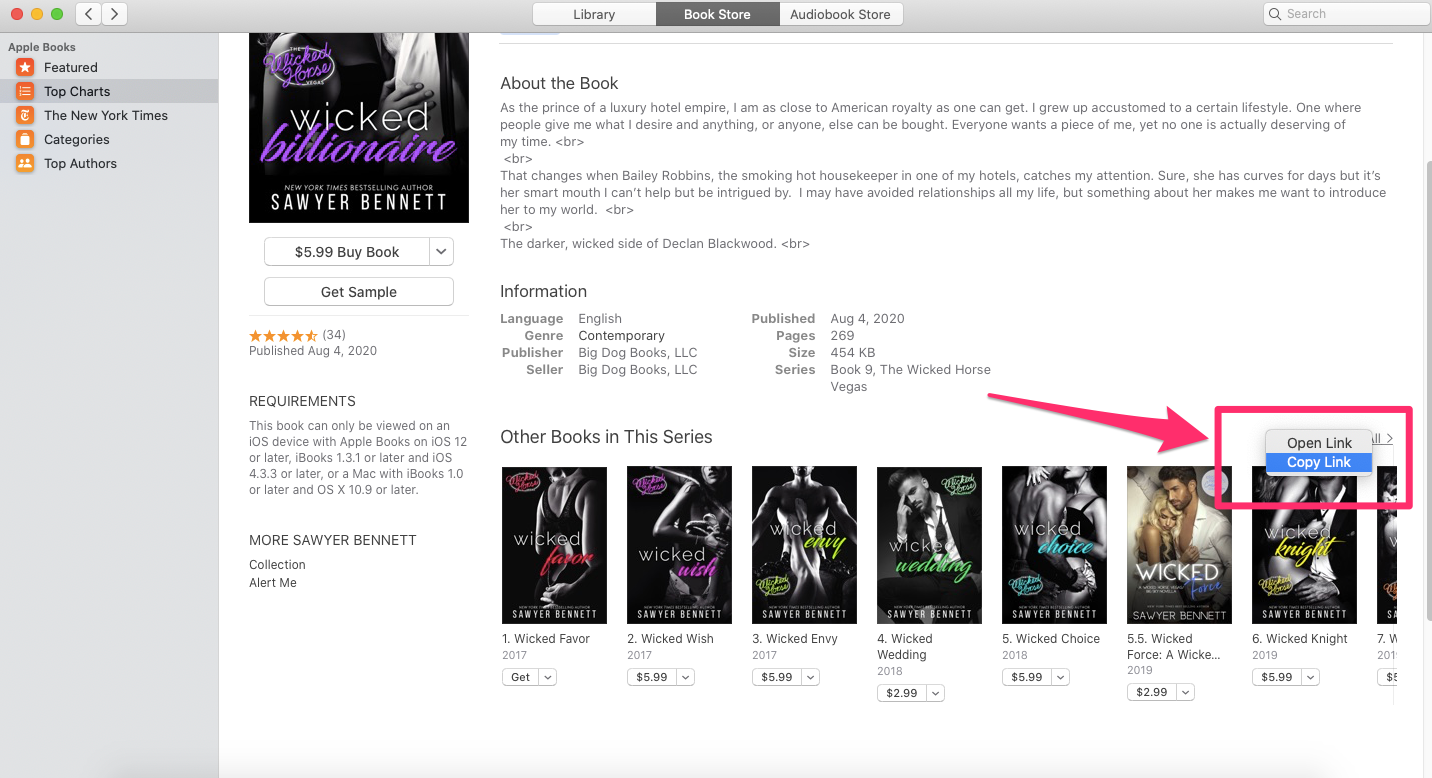Viewport: 1432px width, 778px height.
Task: Click The New York Times icon
Action: coord(25,115)
